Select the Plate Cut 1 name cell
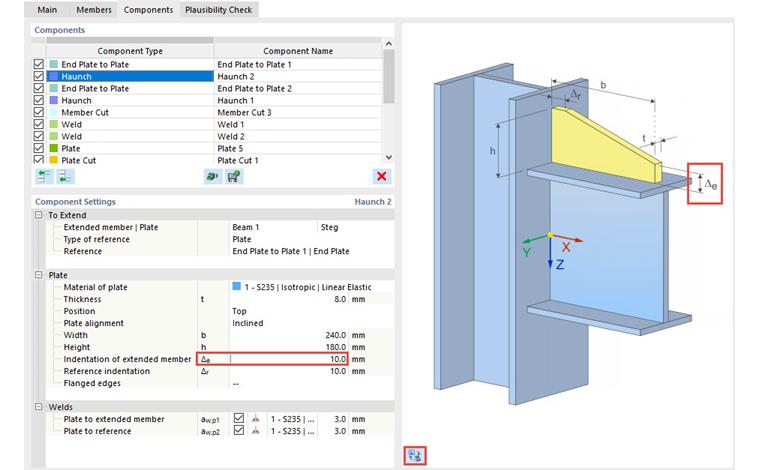Screen dimensions: 760x470 (x=298, y=160)
